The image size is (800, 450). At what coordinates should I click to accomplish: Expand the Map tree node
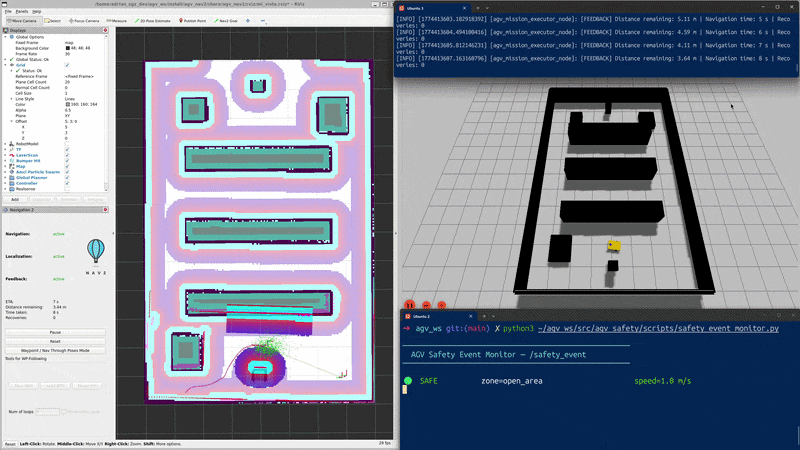tap(6, 166)
